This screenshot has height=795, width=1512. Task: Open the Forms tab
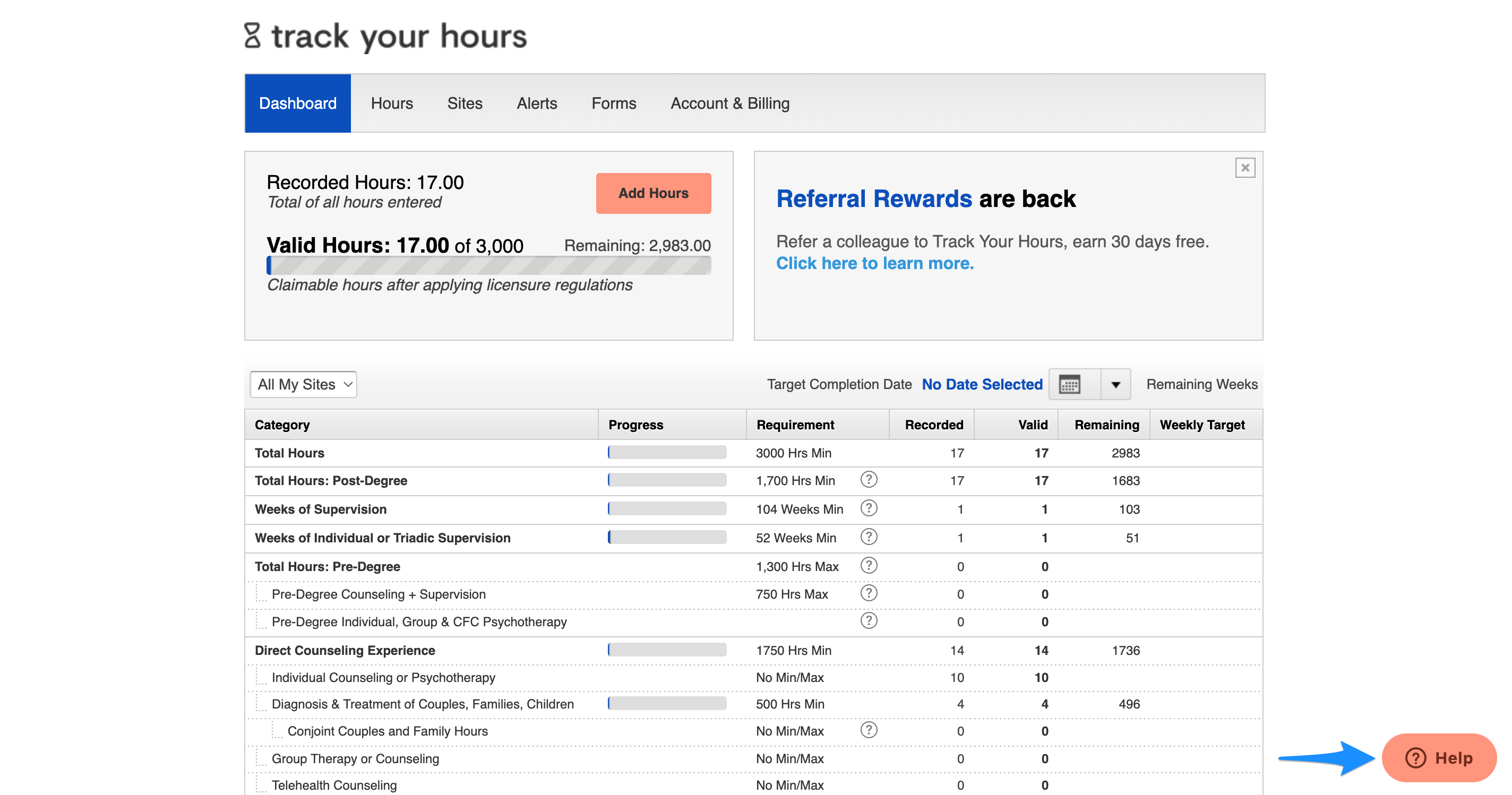(614, 103)
